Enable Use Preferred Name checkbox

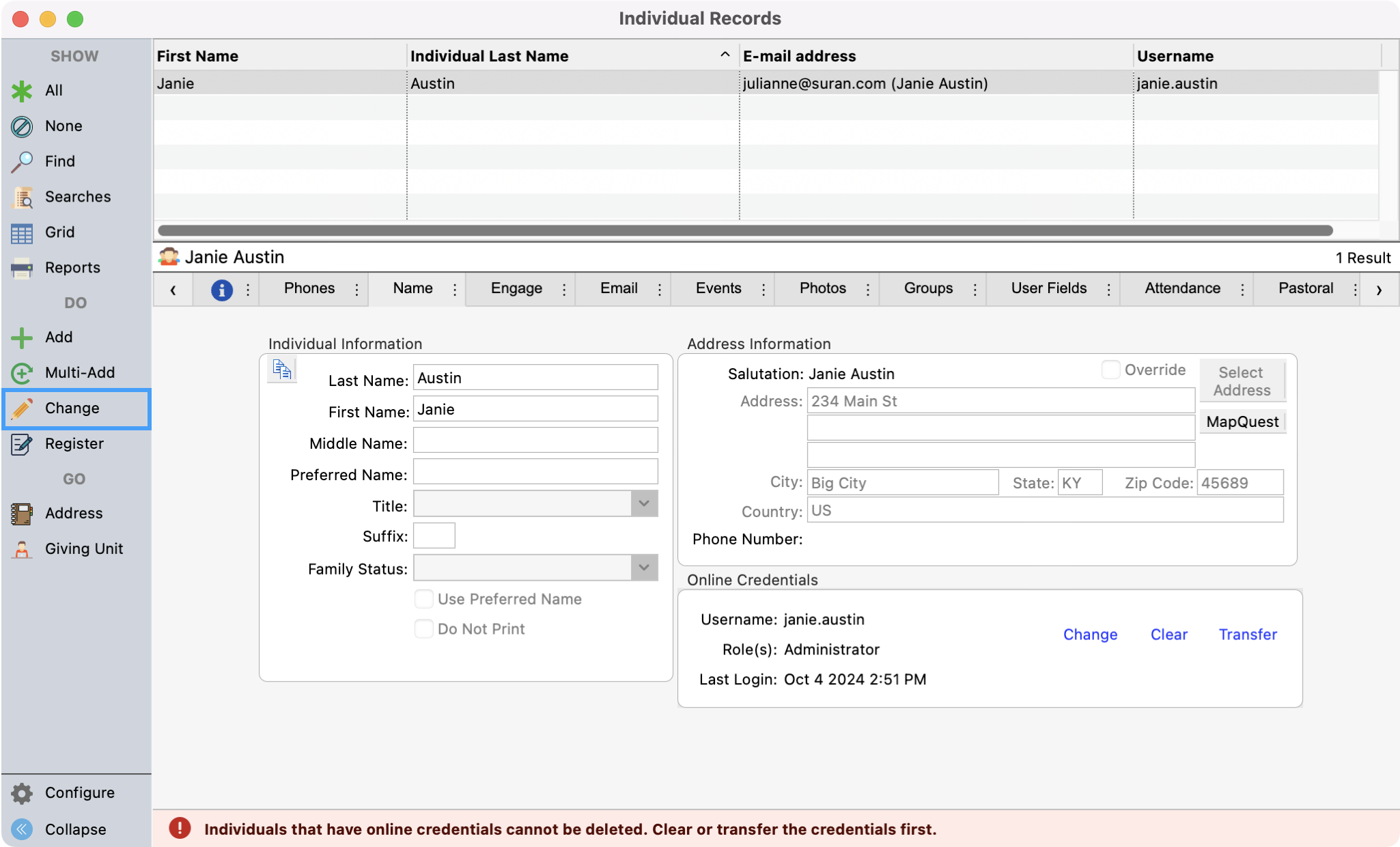(424, 599)
